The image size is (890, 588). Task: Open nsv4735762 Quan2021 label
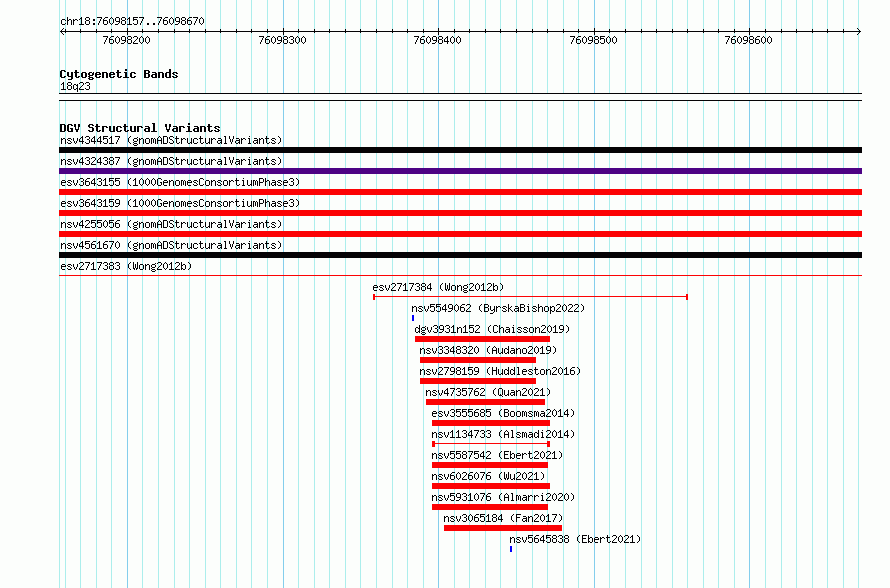point(488,392)
